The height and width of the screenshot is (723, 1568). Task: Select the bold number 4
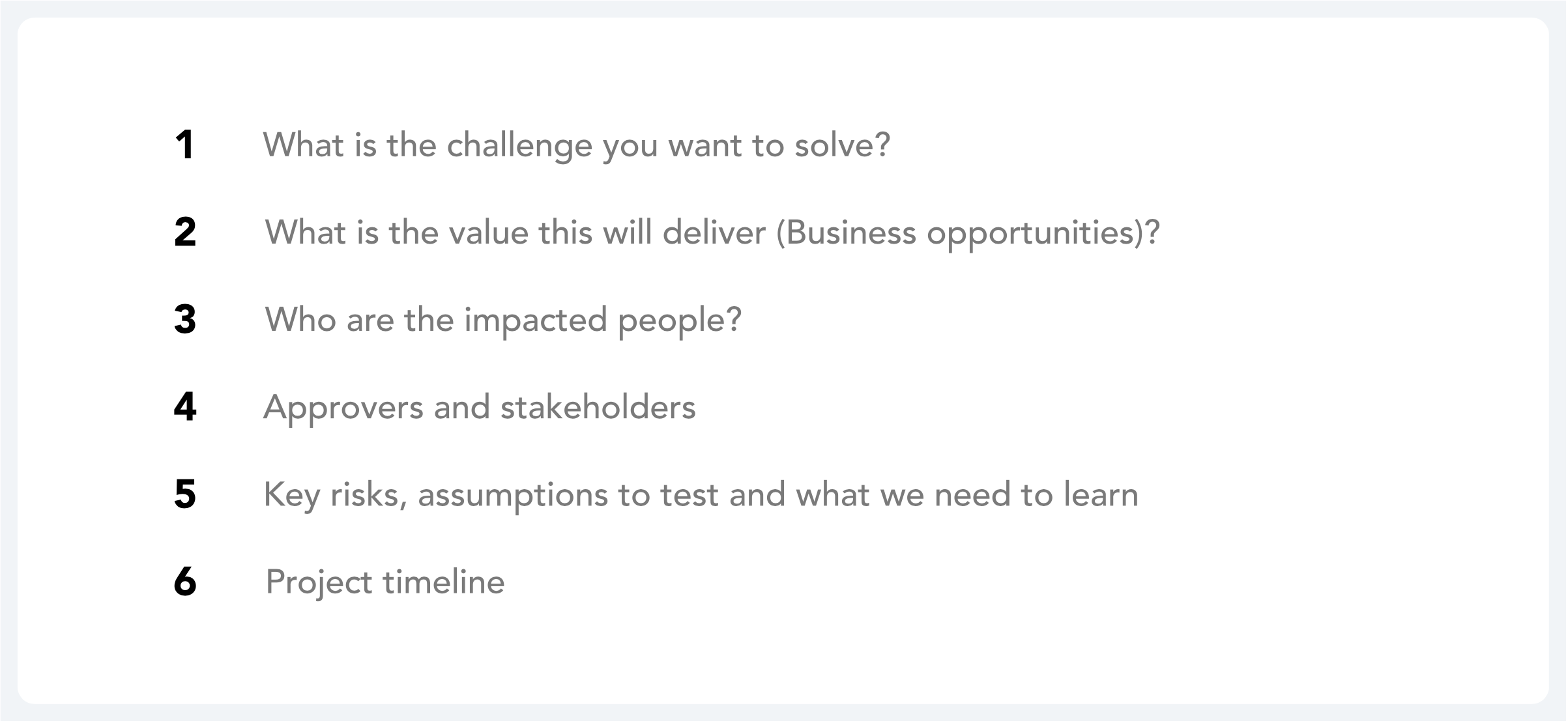(185, 407)
